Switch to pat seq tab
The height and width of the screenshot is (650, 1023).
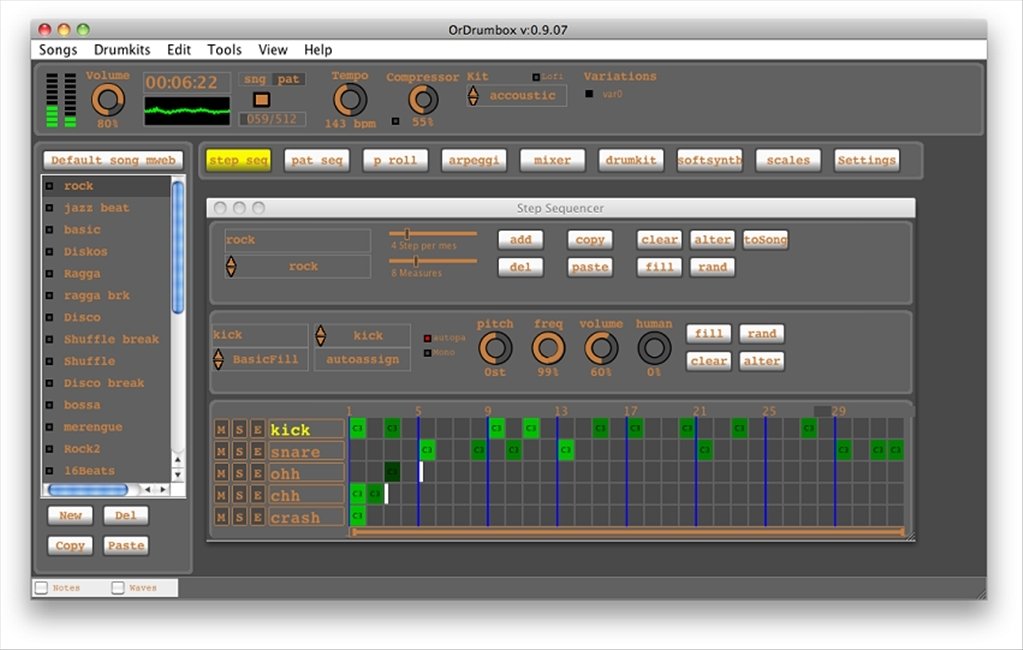317,161
